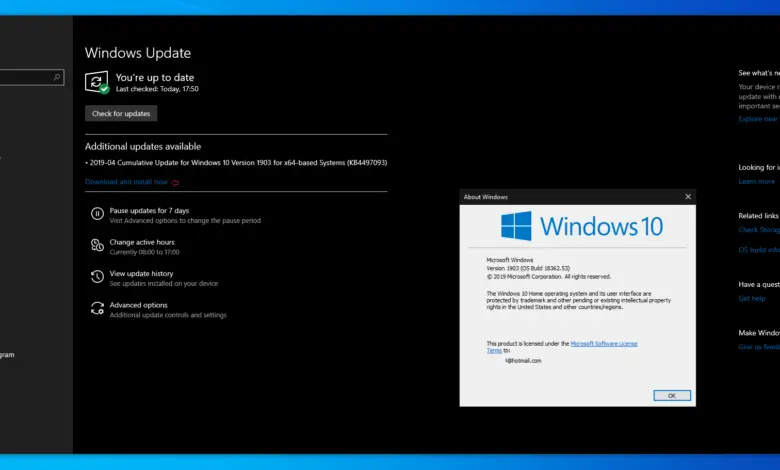Click the Check Storage related link
The image size is (780, 470).
(759, 230)
